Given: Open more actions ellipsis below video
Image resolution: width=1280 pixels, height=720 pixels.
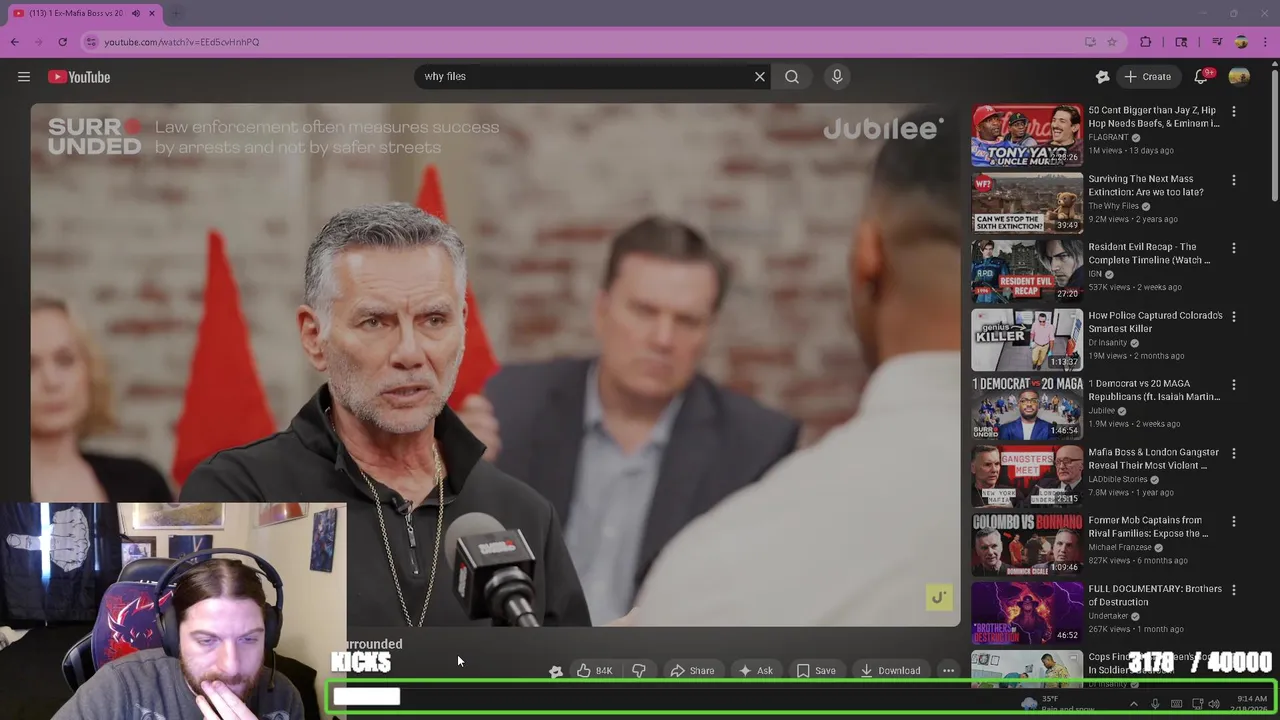Looking at the screenshot, I should click(948, 671).
